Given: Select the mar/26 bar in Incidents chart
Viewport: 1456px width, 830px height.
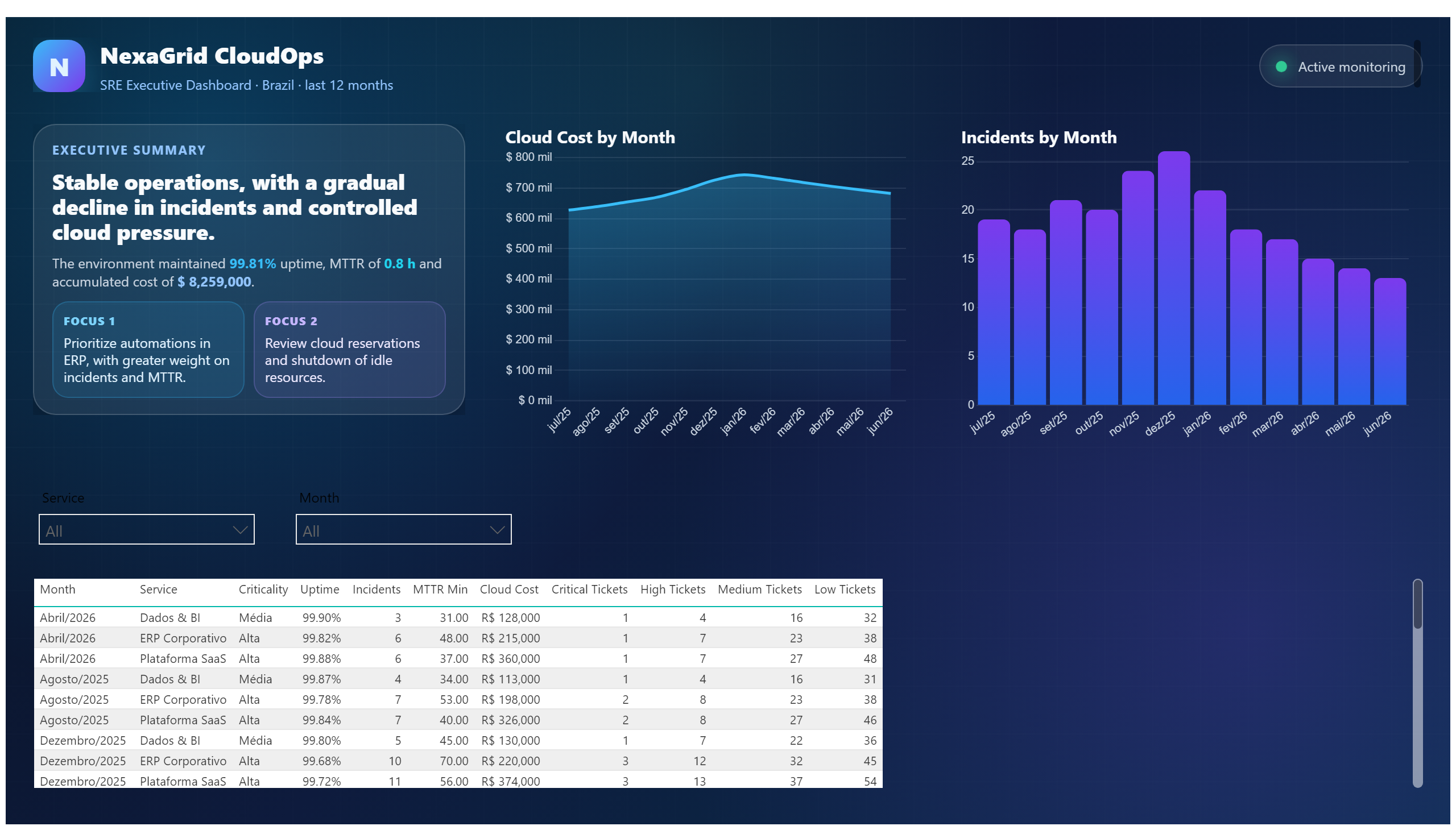Looking at the screenshot, I should pos(1281,322).
